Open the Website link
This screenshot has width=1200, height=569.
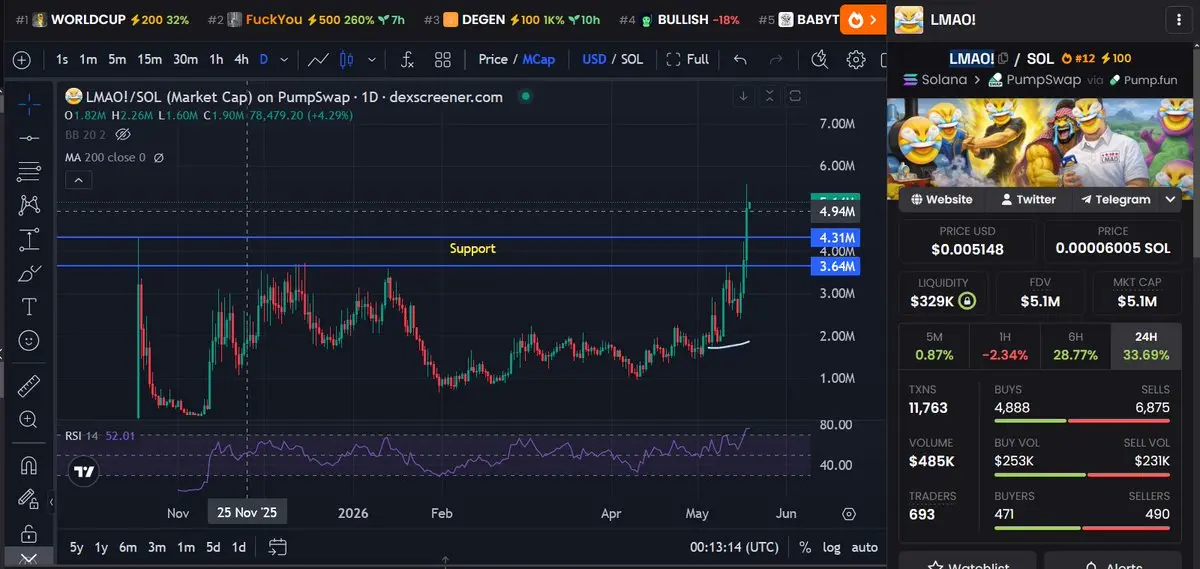pos(942,199)
